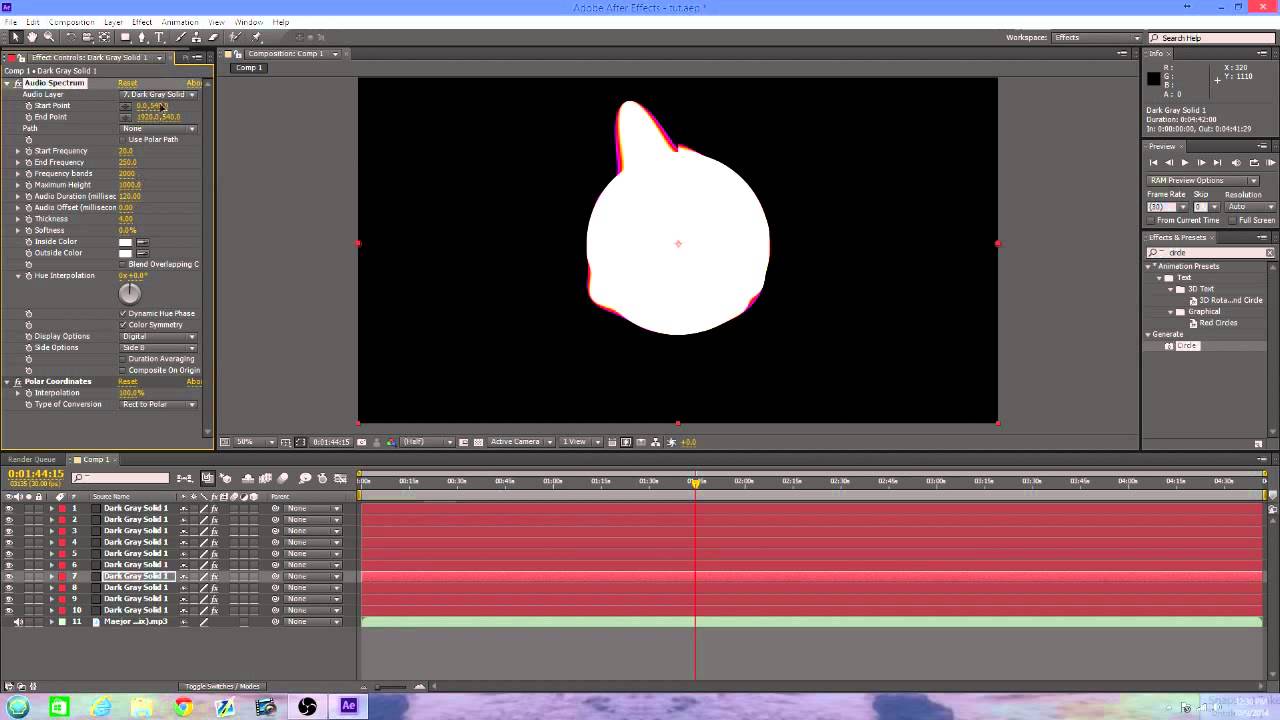
Task: Open the Type of Conversion dropdown
Action: pos(158,404)
